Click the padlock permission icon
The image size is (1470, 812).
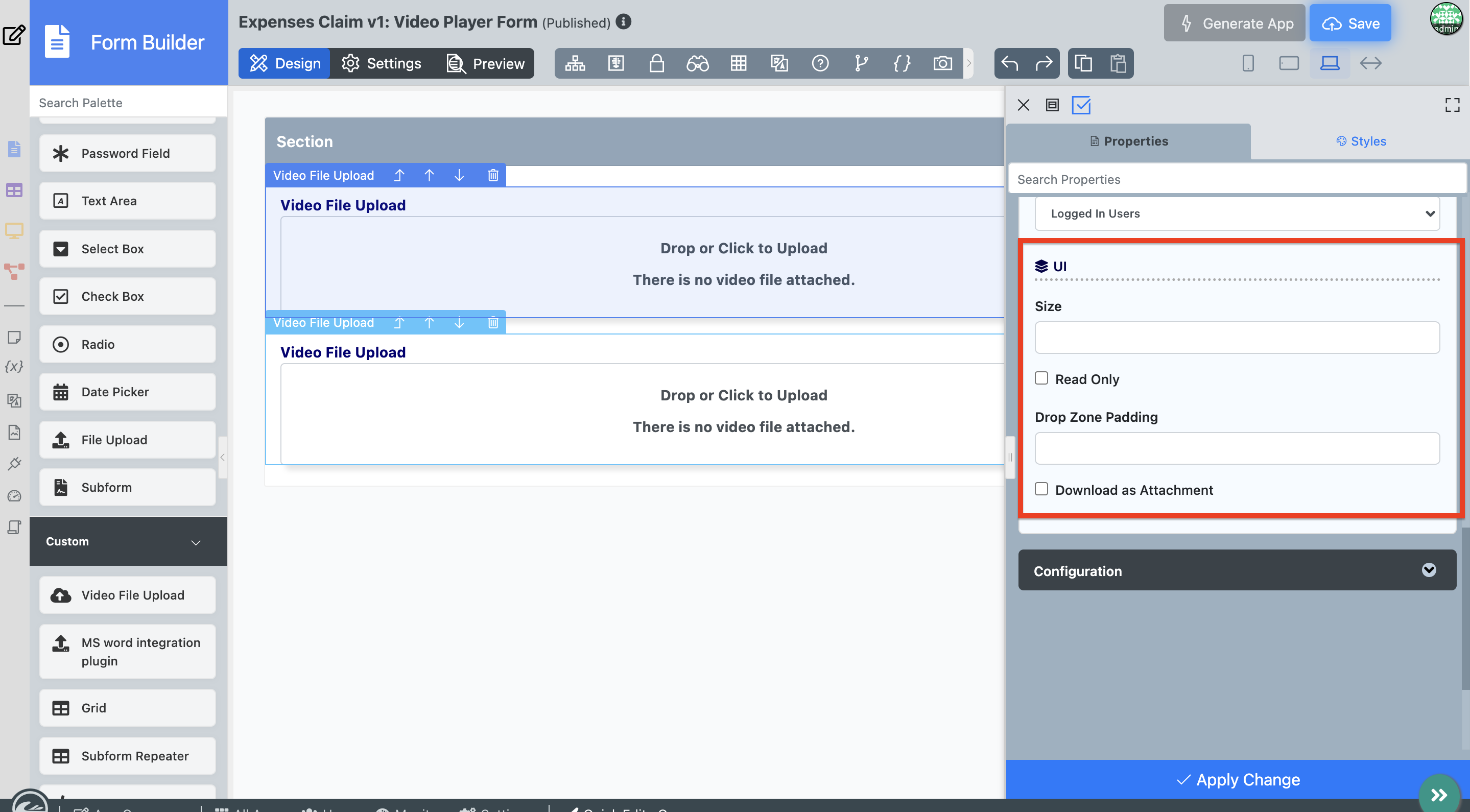tap(656, 63)
